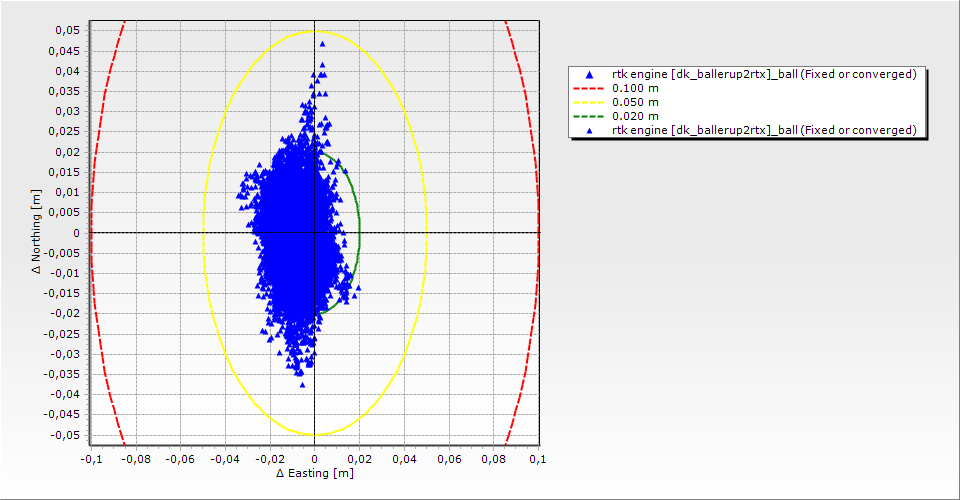Click the '-0,015' tick on the Northing axis

coord(62,293)
